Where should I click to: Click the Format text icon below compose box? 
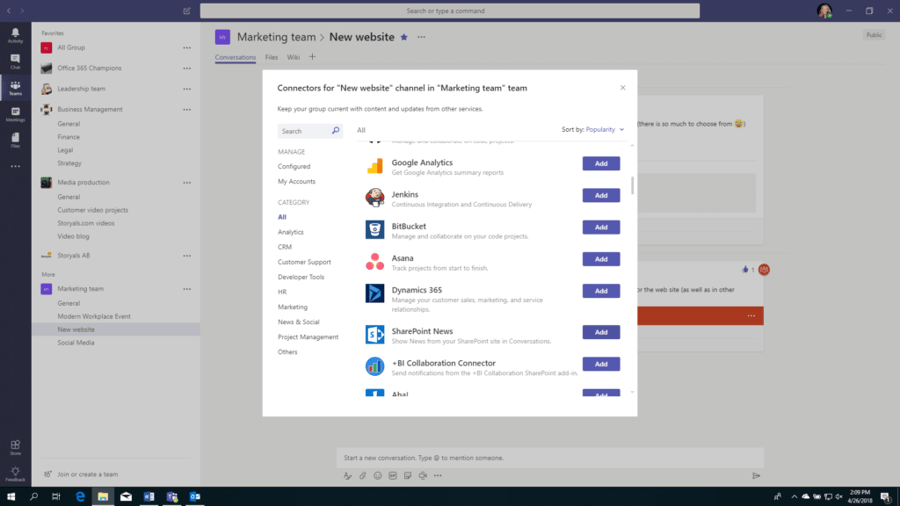(347, 476)
